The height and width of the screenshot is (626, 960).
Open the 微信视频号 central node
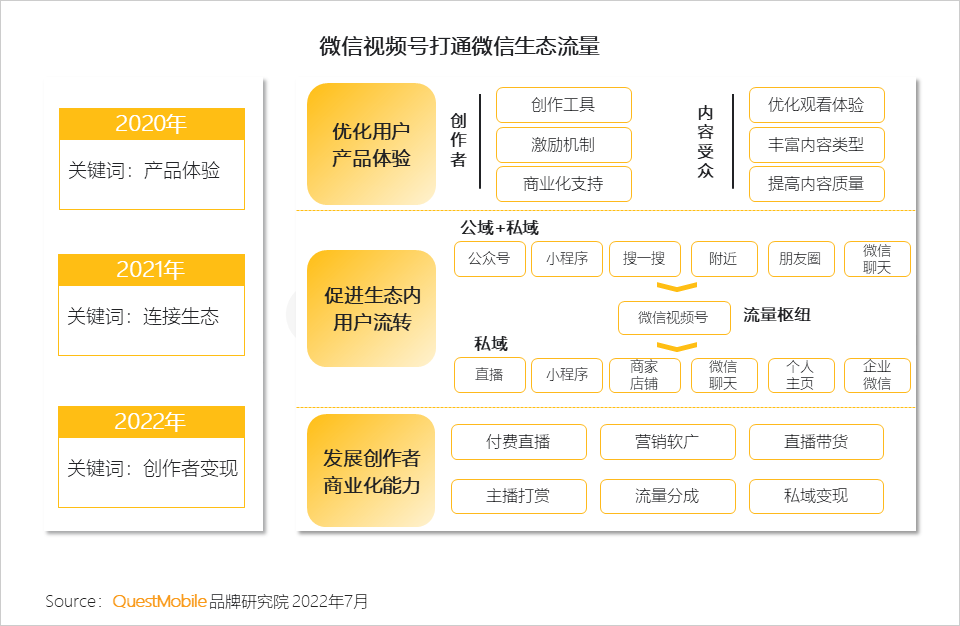pyautogui.click(x=674, y=318)
